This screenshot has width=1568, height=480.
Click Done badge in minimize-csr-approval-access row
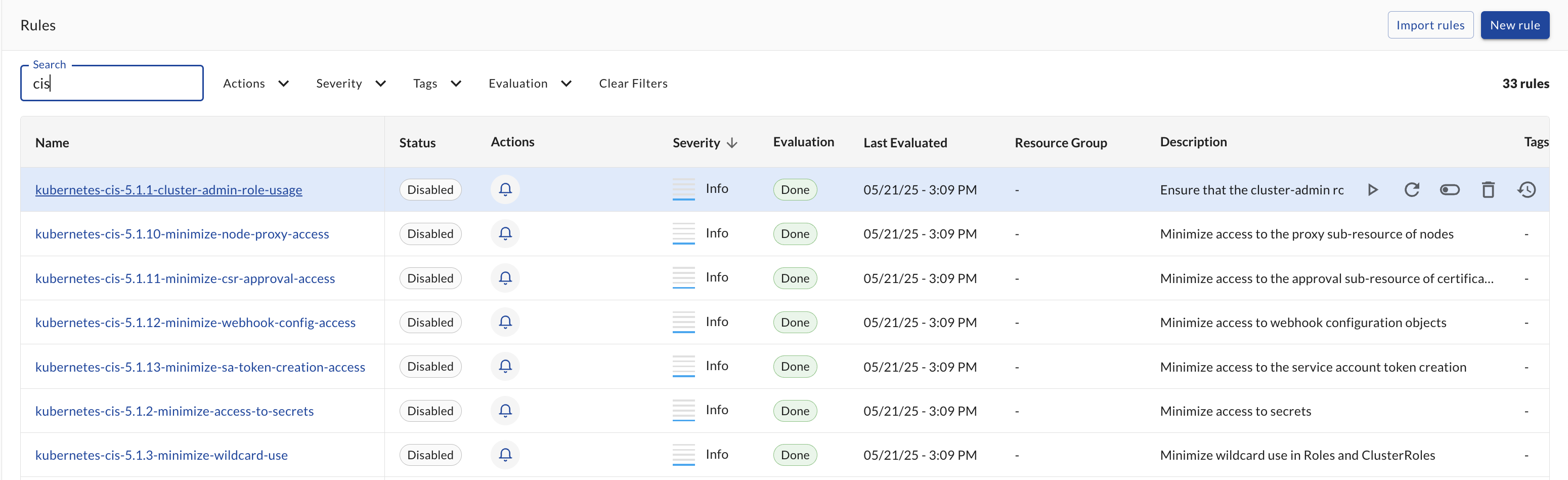(795, 278)
